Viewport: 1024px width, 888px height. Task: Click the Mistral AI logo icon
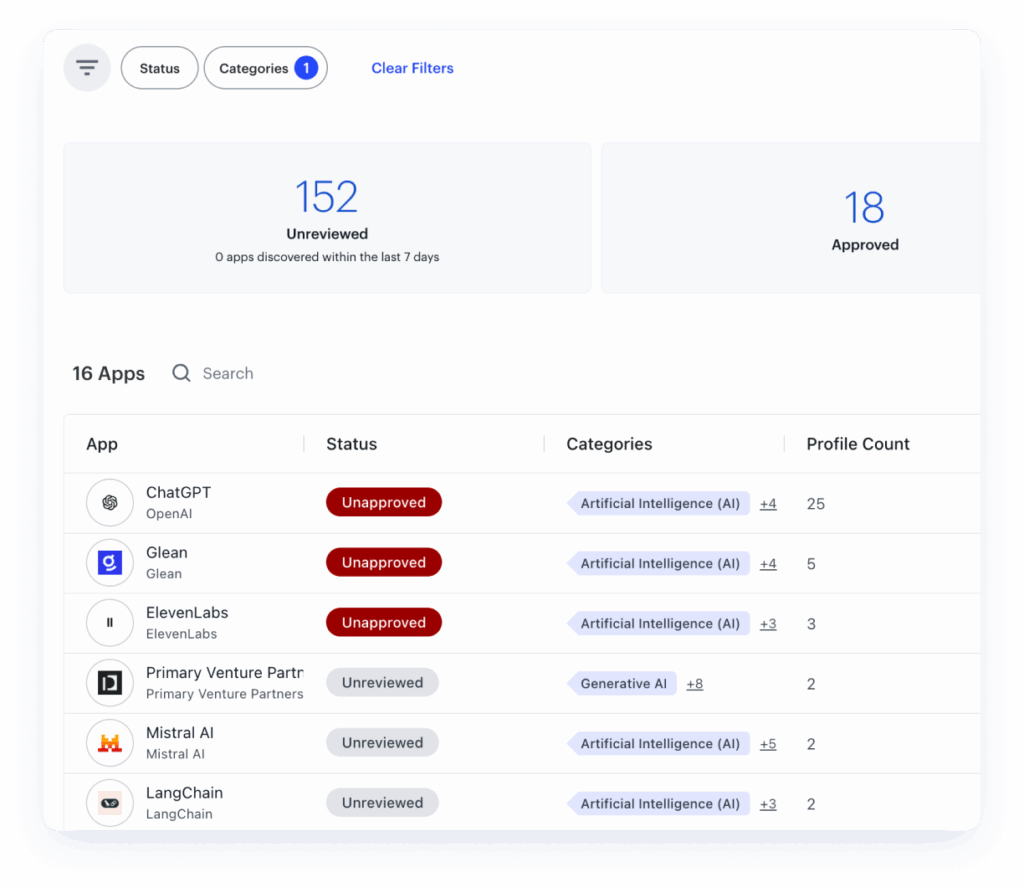tap(110, 743)
